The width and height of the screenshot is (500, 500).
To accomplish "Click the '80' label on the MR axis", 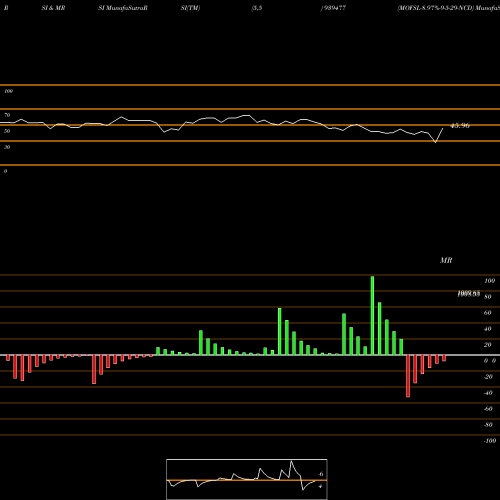I will click(488, 297).
